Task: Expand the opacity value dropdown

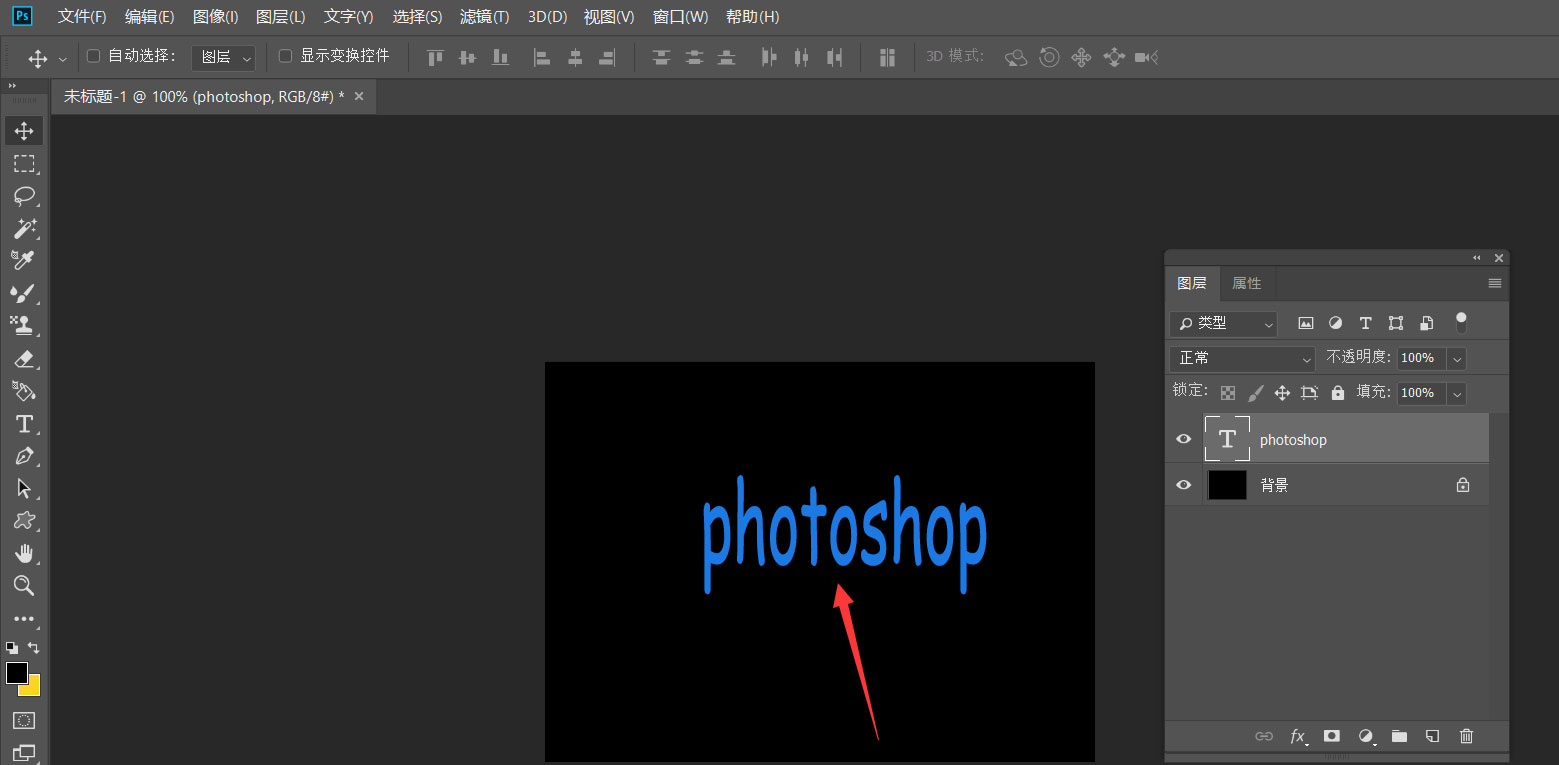Action: (x=1457, y=358)
